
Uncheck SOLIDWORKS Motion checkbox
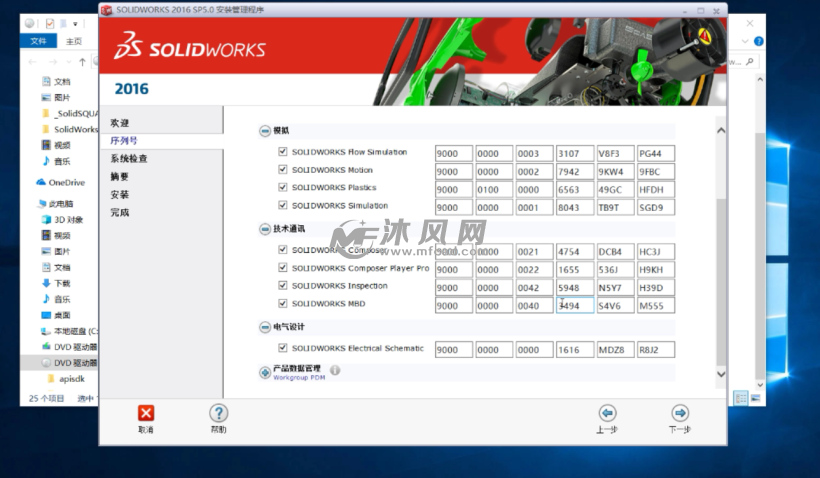283,169
